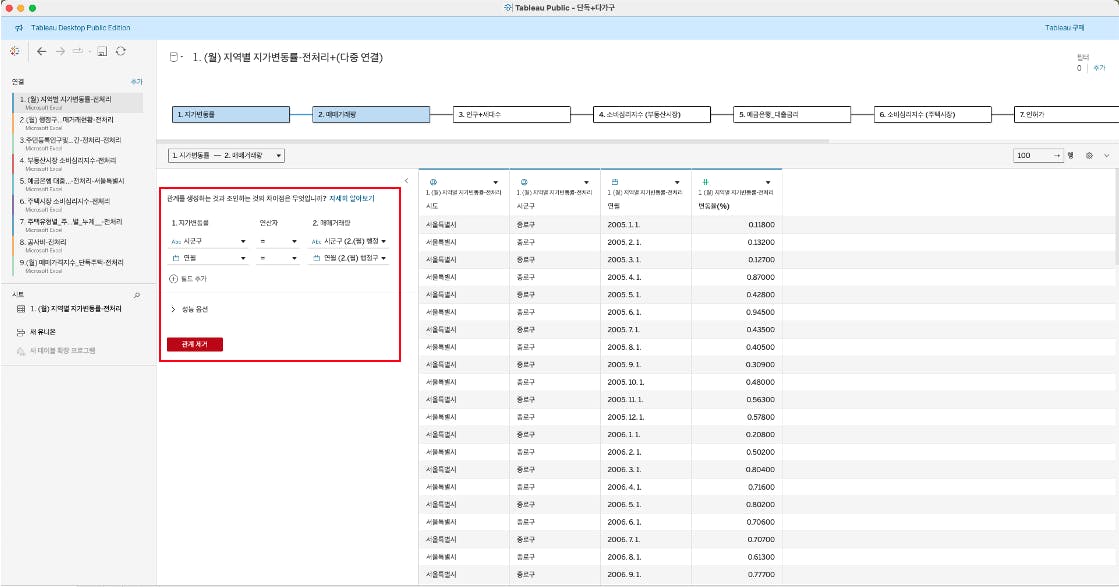Apply row count with the arrow icon
This screenshot has width=1119, height=587.
pyautogui.click(x=1057, y=155)
